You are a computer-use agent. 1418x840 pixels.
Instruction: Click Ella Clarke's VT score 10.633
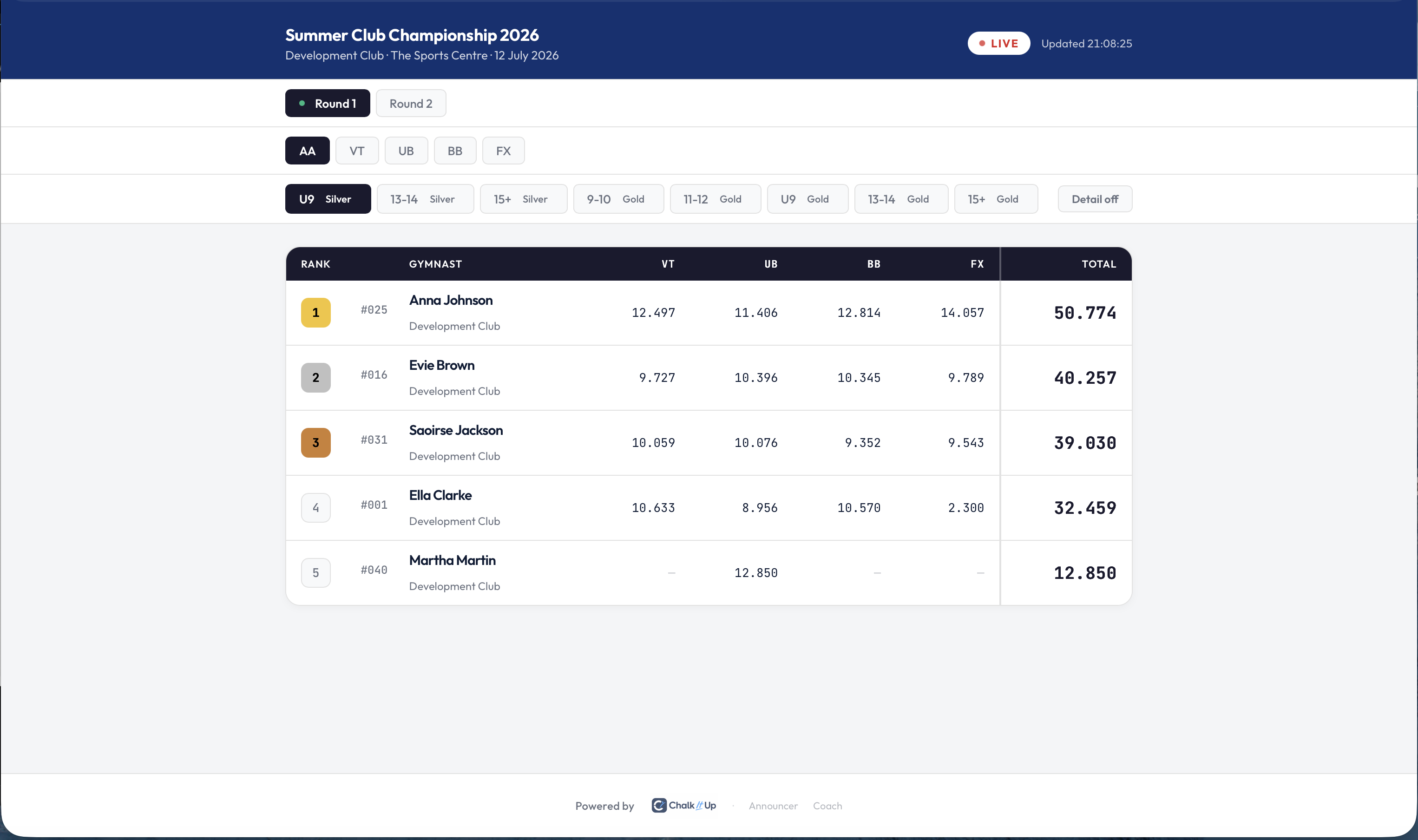(653, 508)
